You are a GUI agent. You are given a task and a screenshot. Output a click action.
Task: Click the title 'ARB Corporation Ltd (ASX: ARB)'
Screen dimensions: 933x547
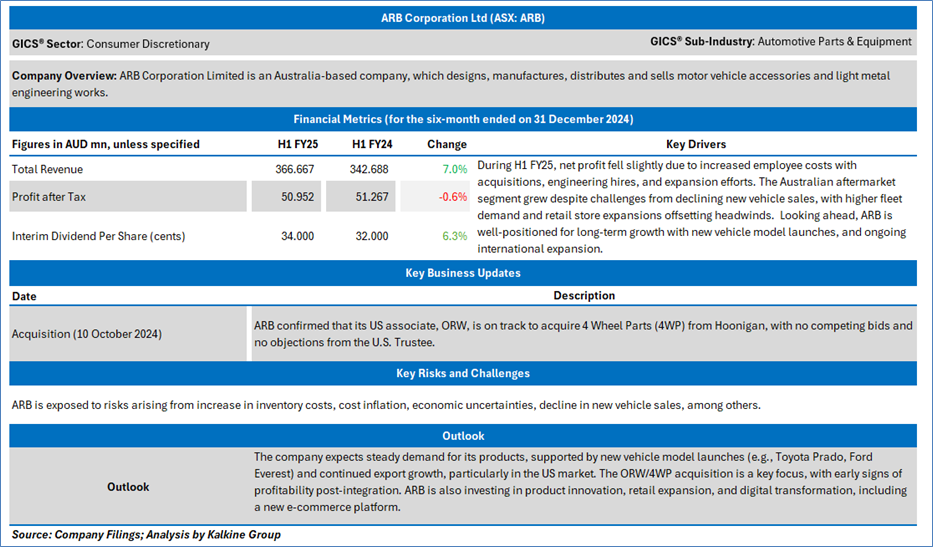coord(463,18)
